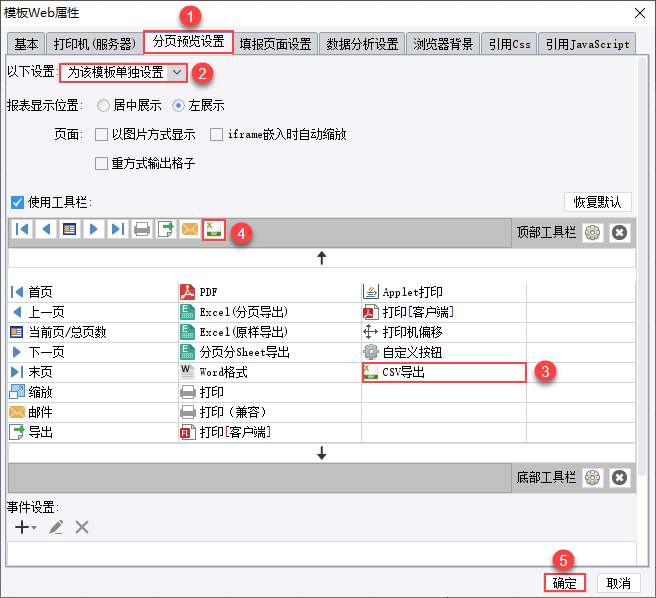
Task: Select the 居中展示 radio button
Action: pyautogui.click(x=103, y=105)
